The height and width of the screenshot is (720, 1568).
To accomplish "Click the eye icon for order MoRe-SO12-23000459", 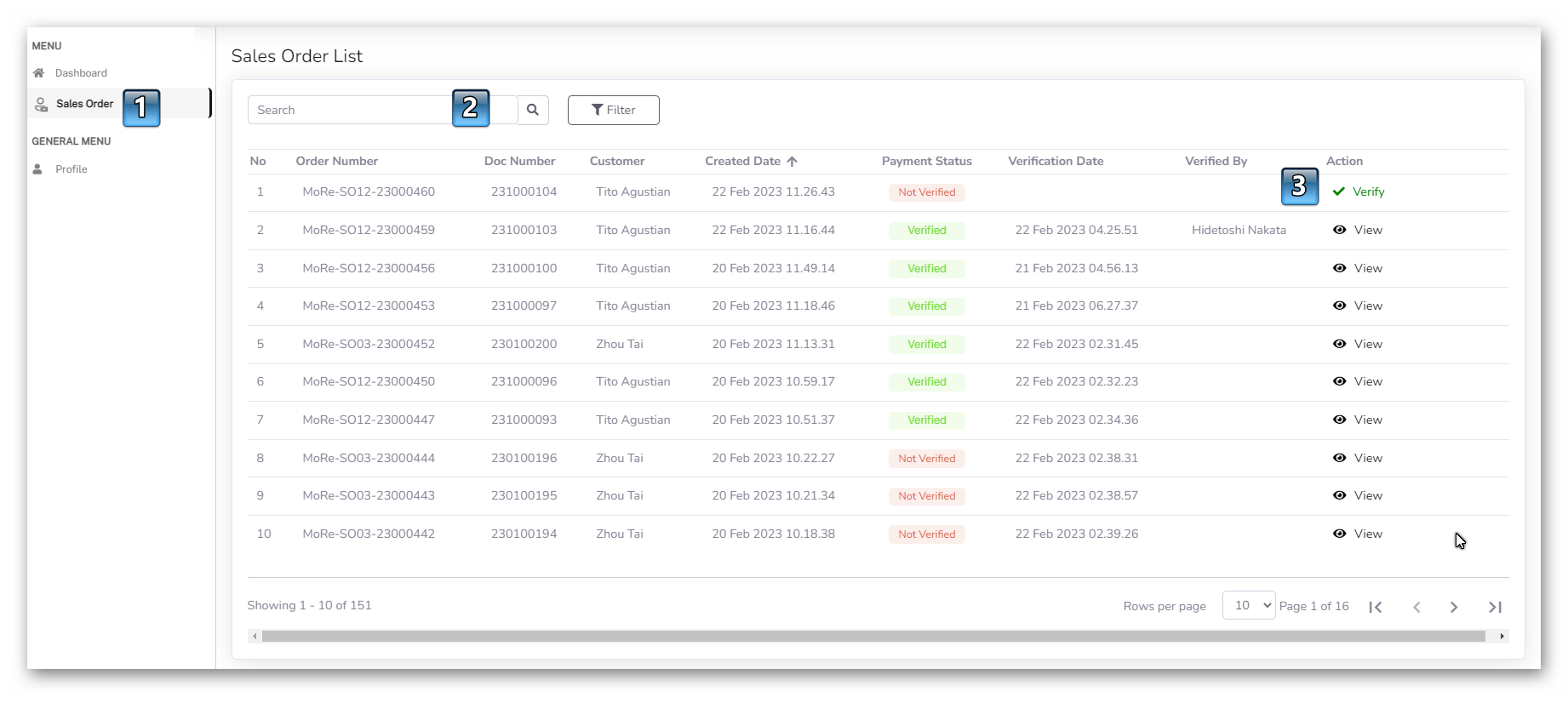I will pos(1339,230).
